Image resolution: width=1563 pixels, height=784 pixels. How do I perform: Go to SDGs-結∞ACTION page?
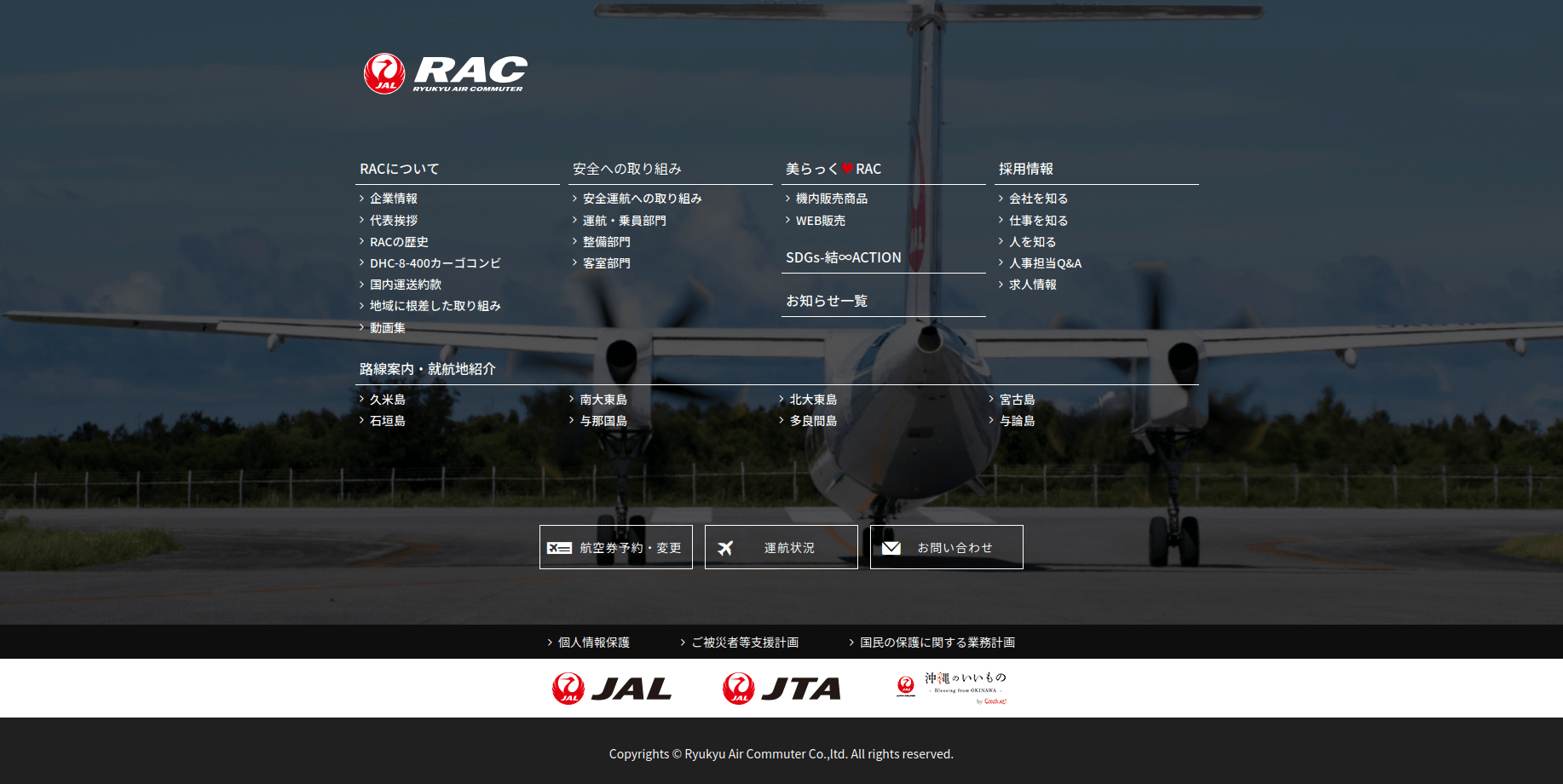pos(843,257)
